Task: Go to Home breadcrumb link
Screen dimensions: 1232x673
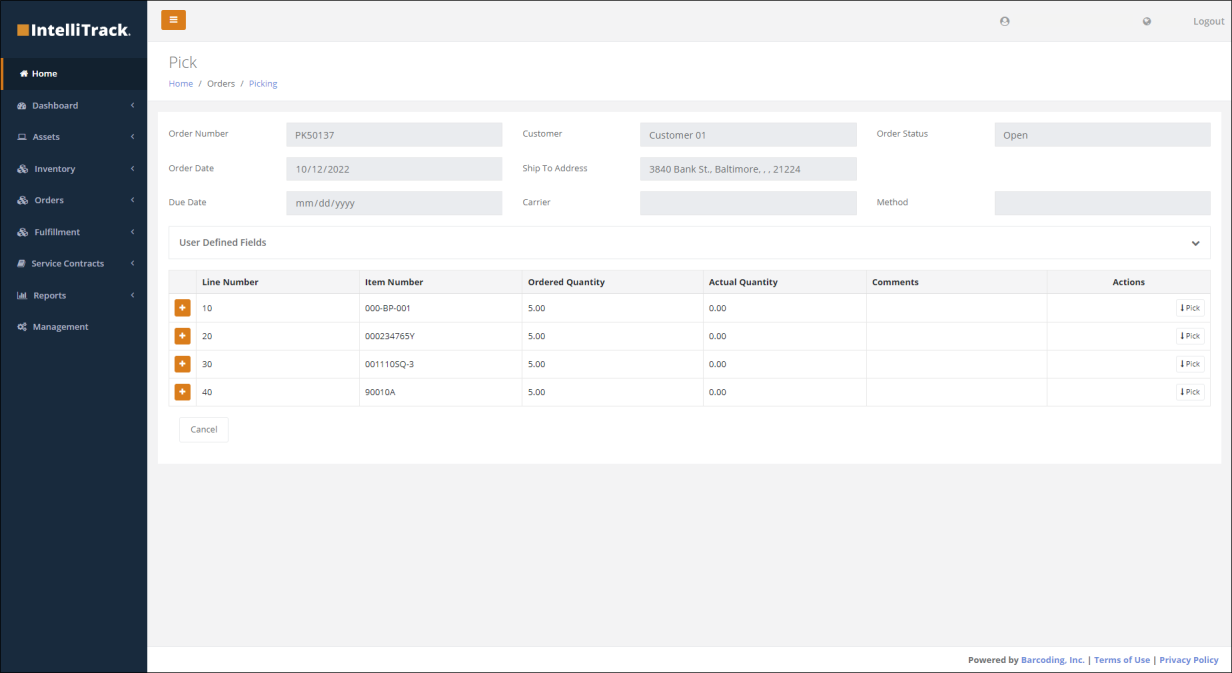Action: point(181,84)
